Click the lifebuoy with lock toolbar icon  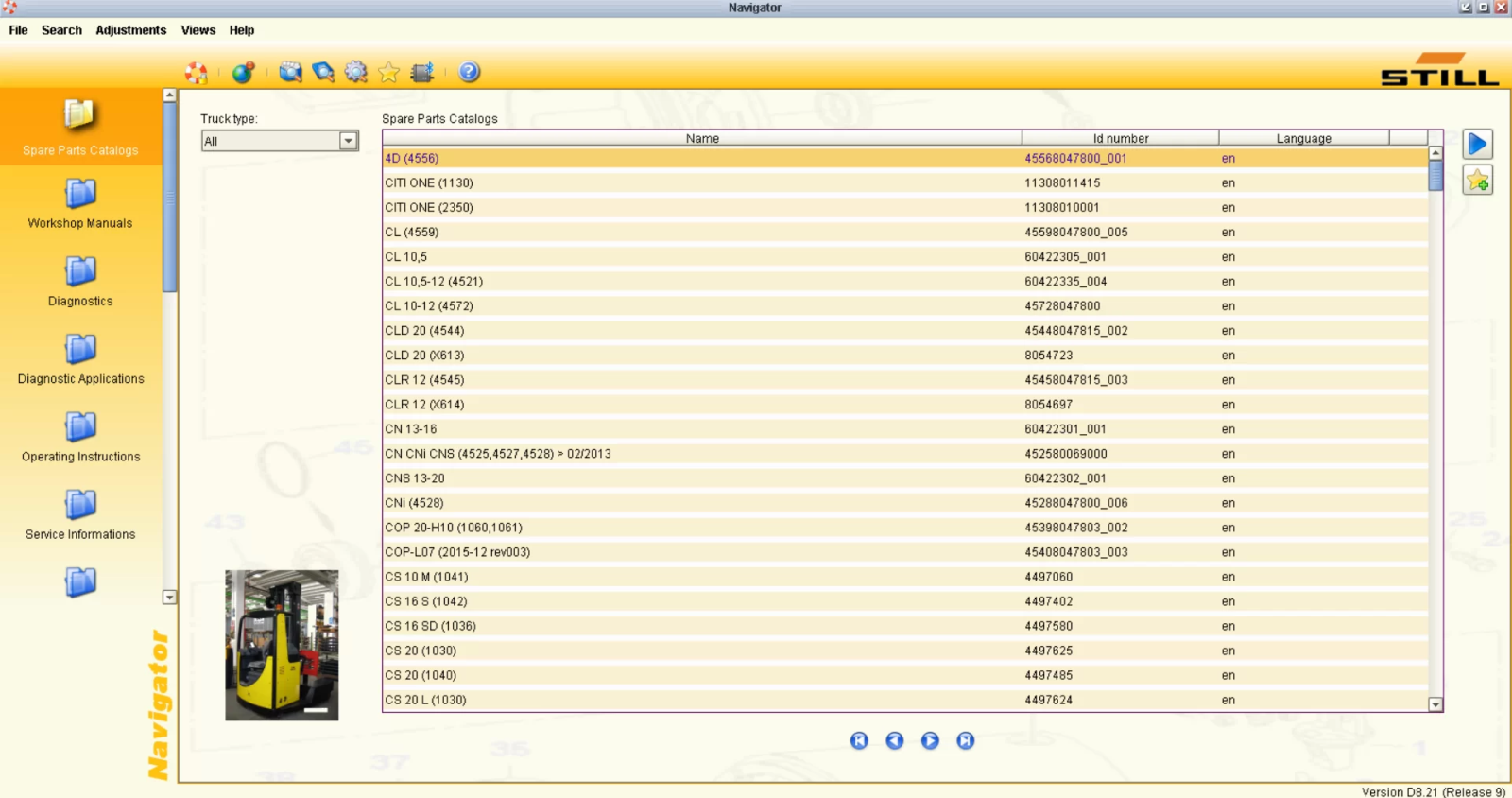196,73
